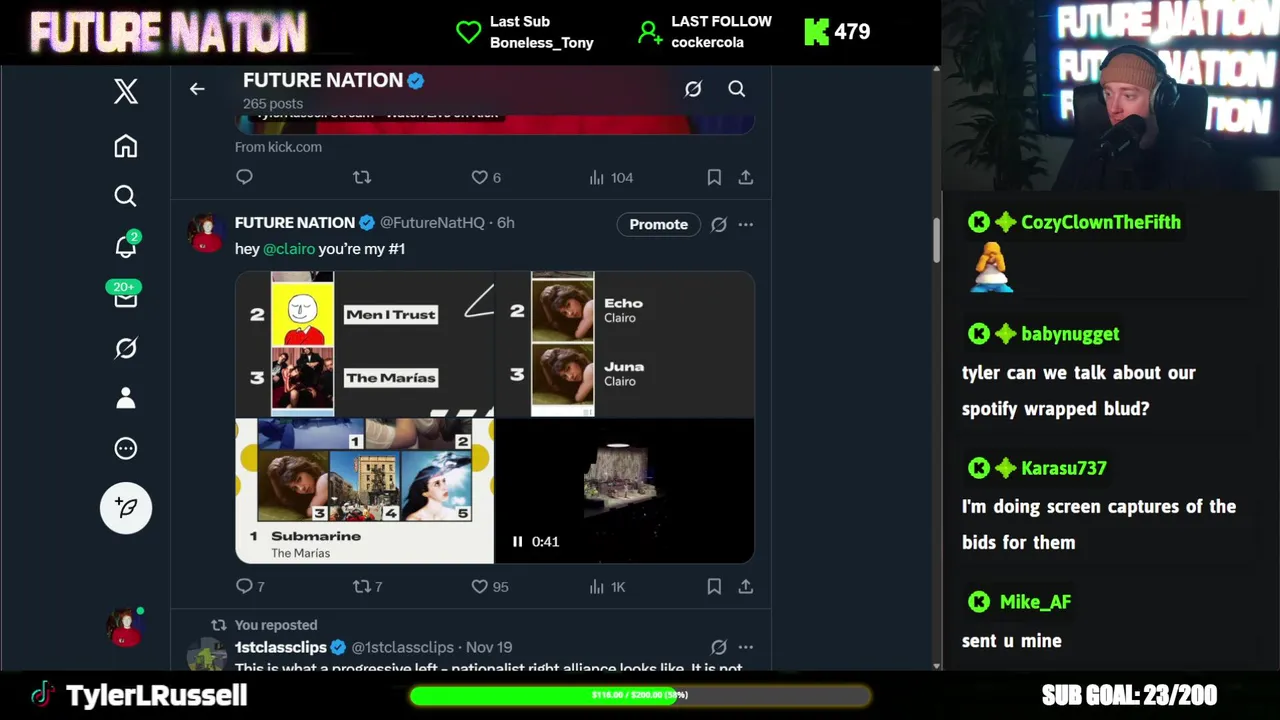Open the @clairo mention link
Image resolution: width=1280 pixels, height=720 pixels.
(x=289, y=249)
